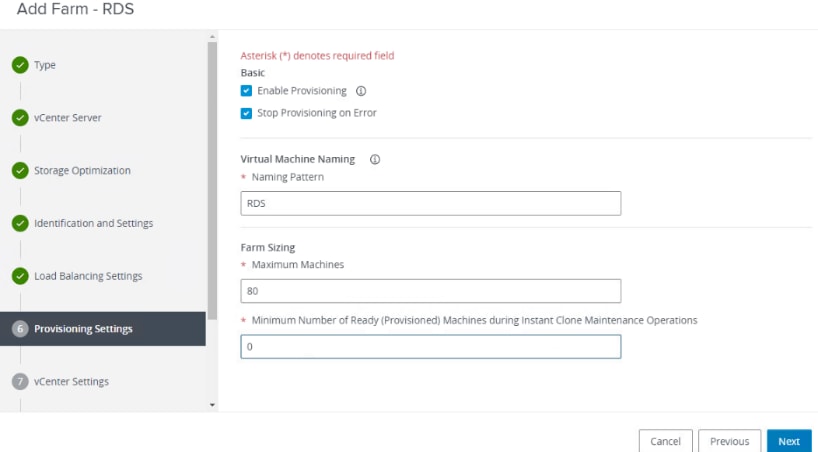This screenshot has width=818, height=452.
Task: Click the Maximum Machines input field
Action: click(430, 291)
